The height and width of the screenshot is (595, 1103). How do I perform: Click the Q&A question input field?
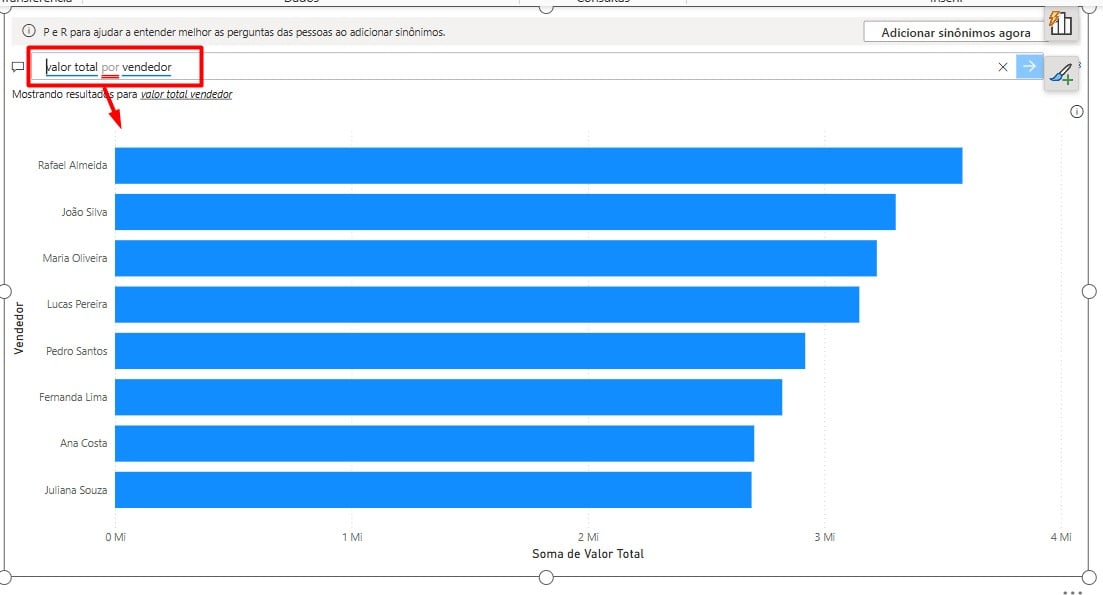tap(521, 67)
